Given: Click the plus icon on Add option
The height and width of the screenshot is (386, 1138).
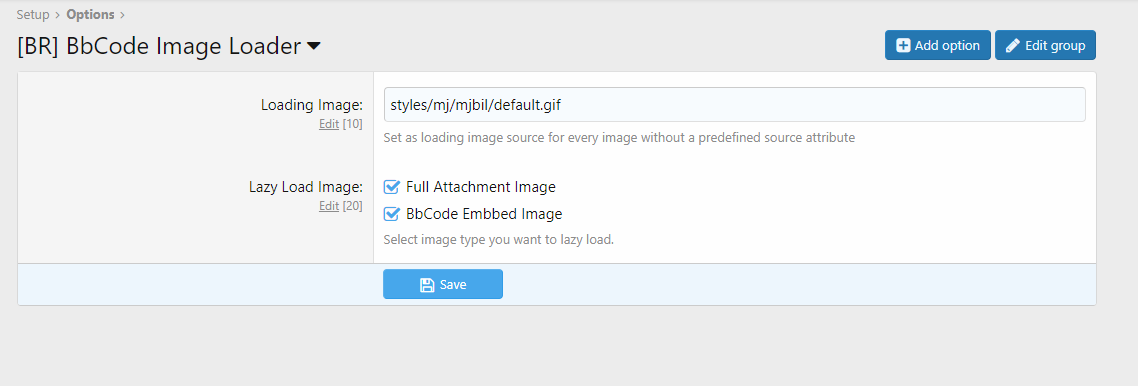Looking at the screenshot, I should (903, 46).
